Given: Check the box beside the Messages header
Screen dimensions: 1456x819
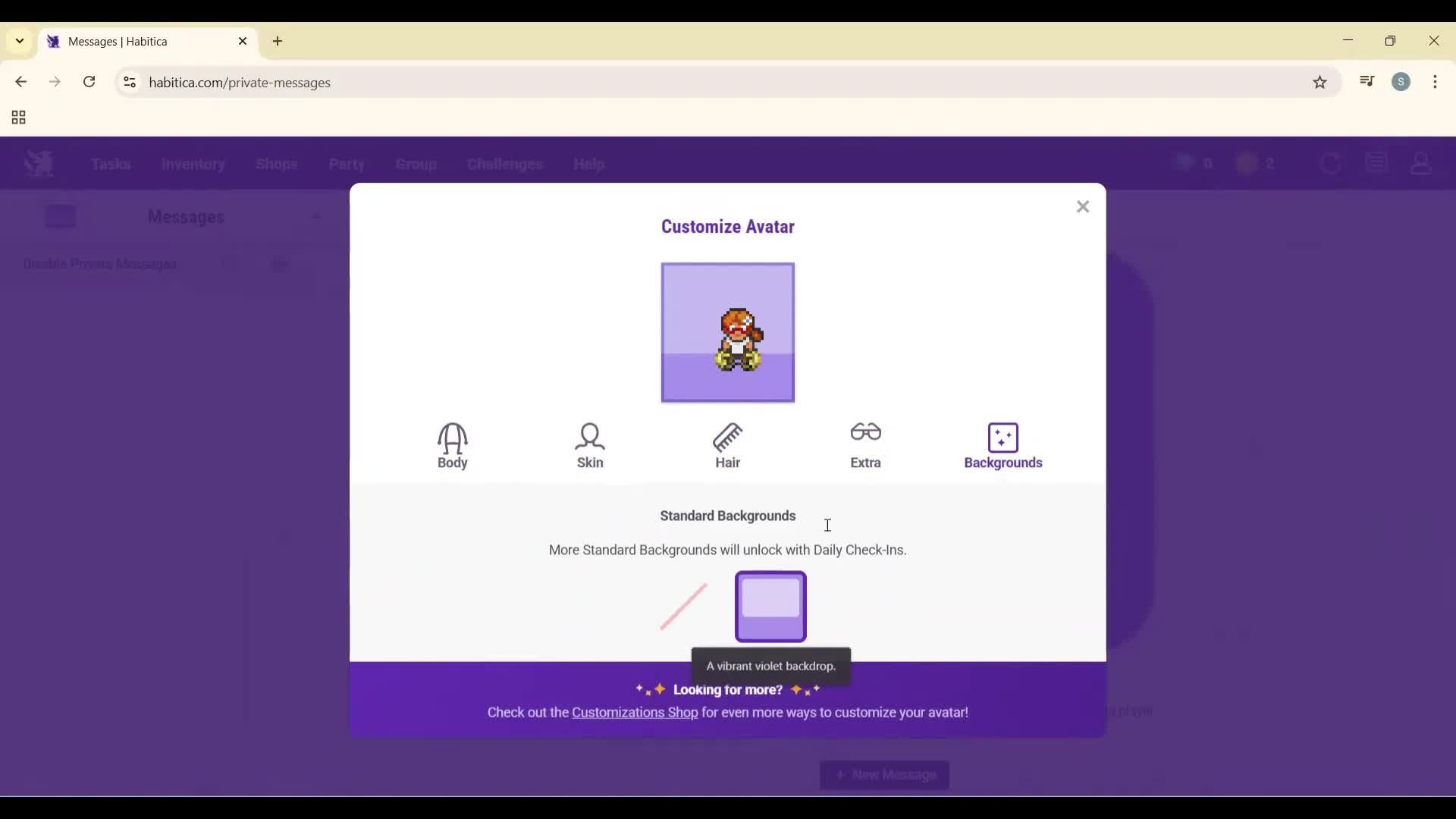Looking at the screenshot, I should click(61, 216).
